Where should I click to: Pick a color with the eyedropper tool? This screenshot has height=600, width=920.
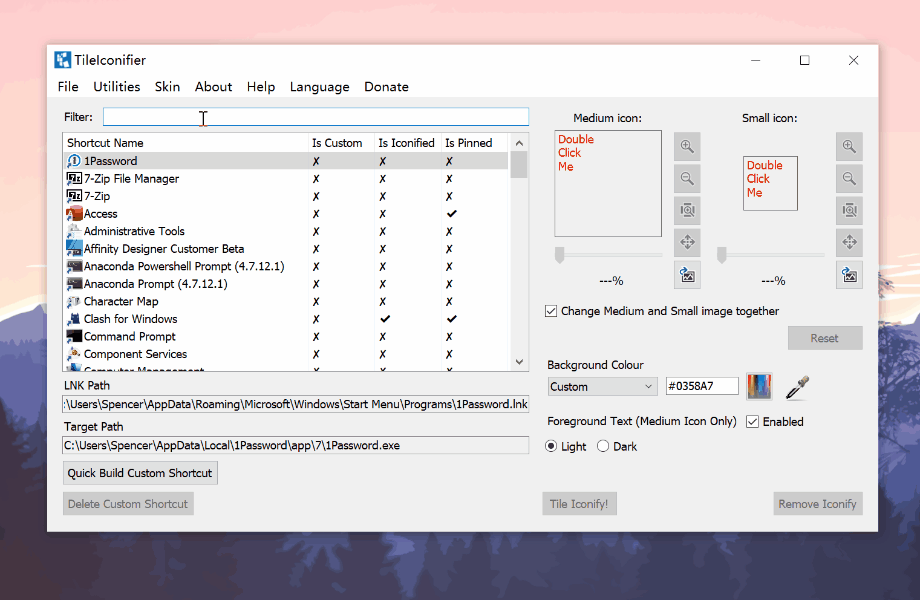(797, 386)
